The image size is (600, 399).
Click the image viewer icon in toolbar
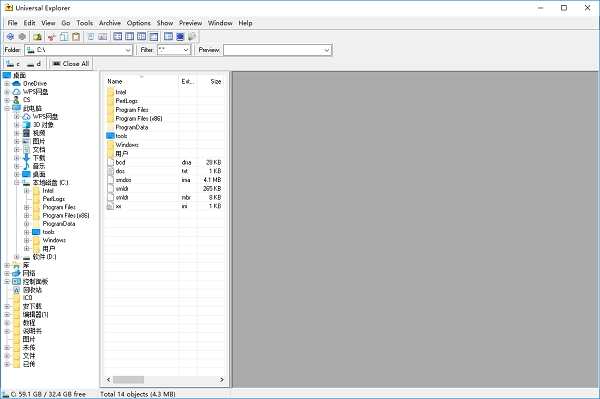click(103, 37)
